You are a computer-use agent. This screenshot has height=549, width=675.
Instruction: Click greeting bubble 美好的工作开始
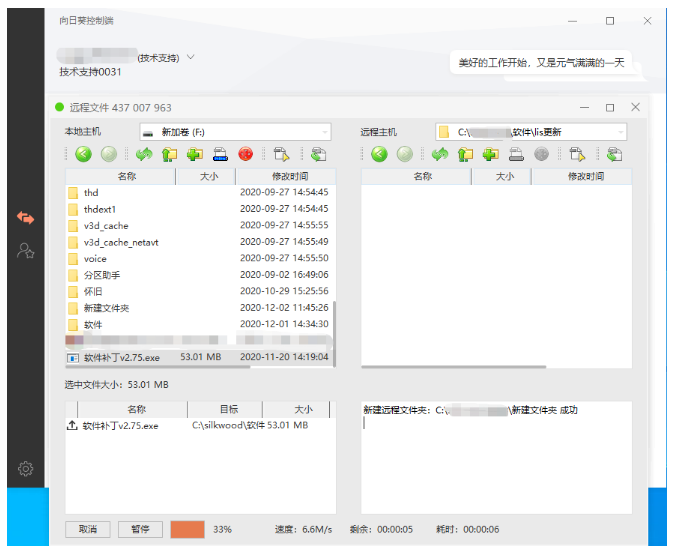(541, 63)
